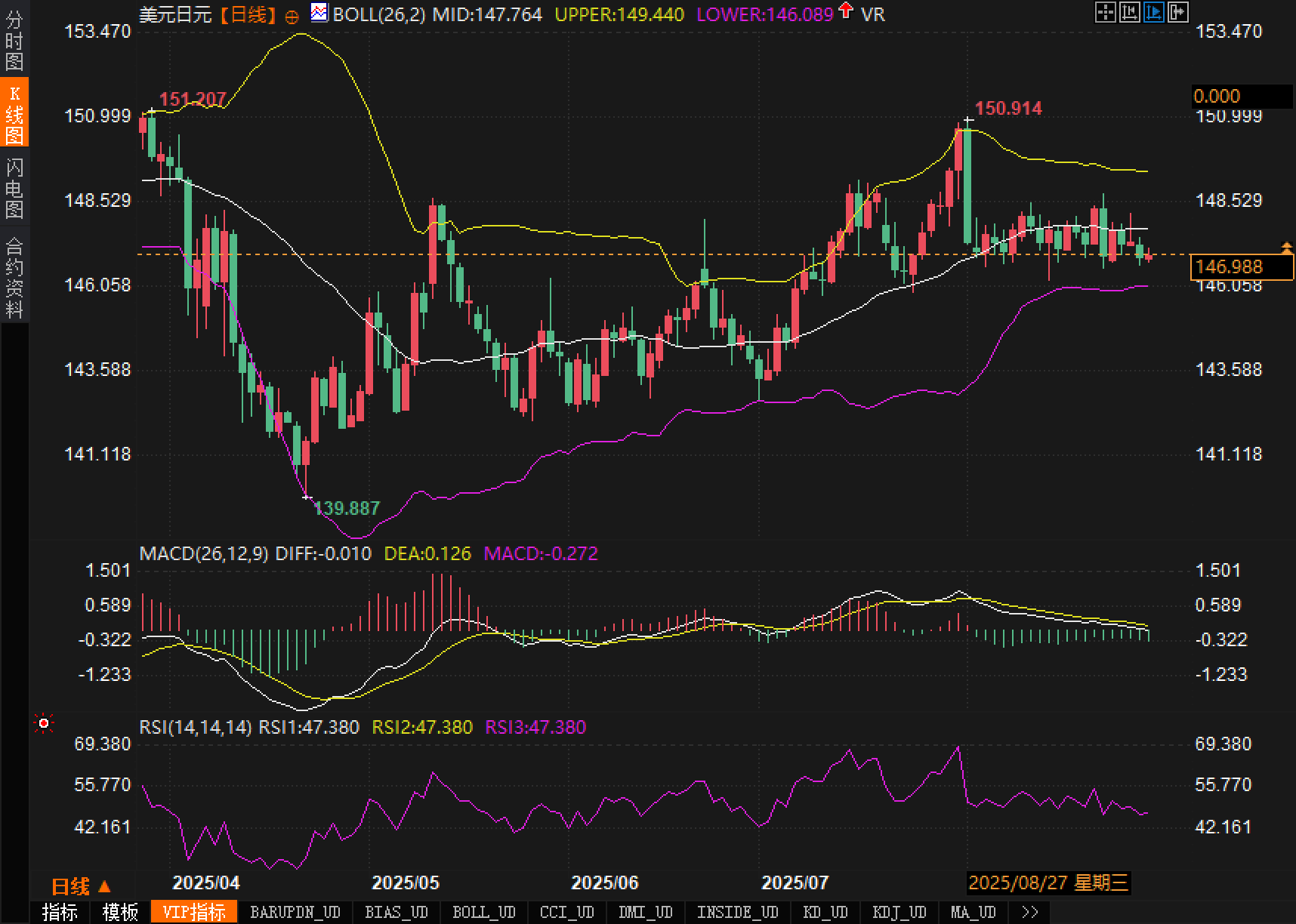The image size is (1296, 924).
Task: Click the 0.000 value box on the right axis
Action: click(1241, 96)
